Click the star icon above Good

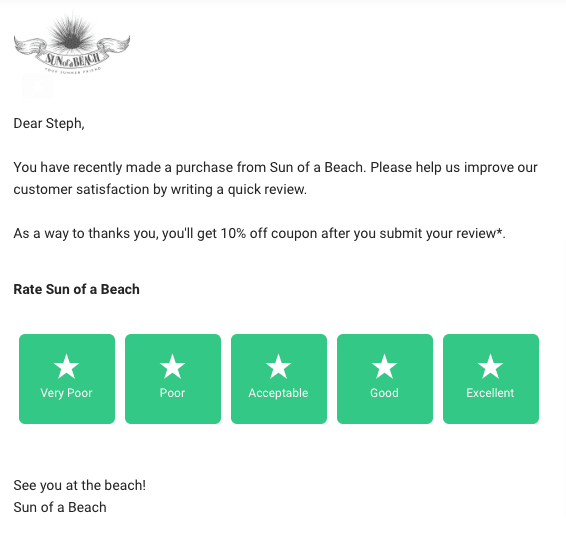[x=384, y=366]
